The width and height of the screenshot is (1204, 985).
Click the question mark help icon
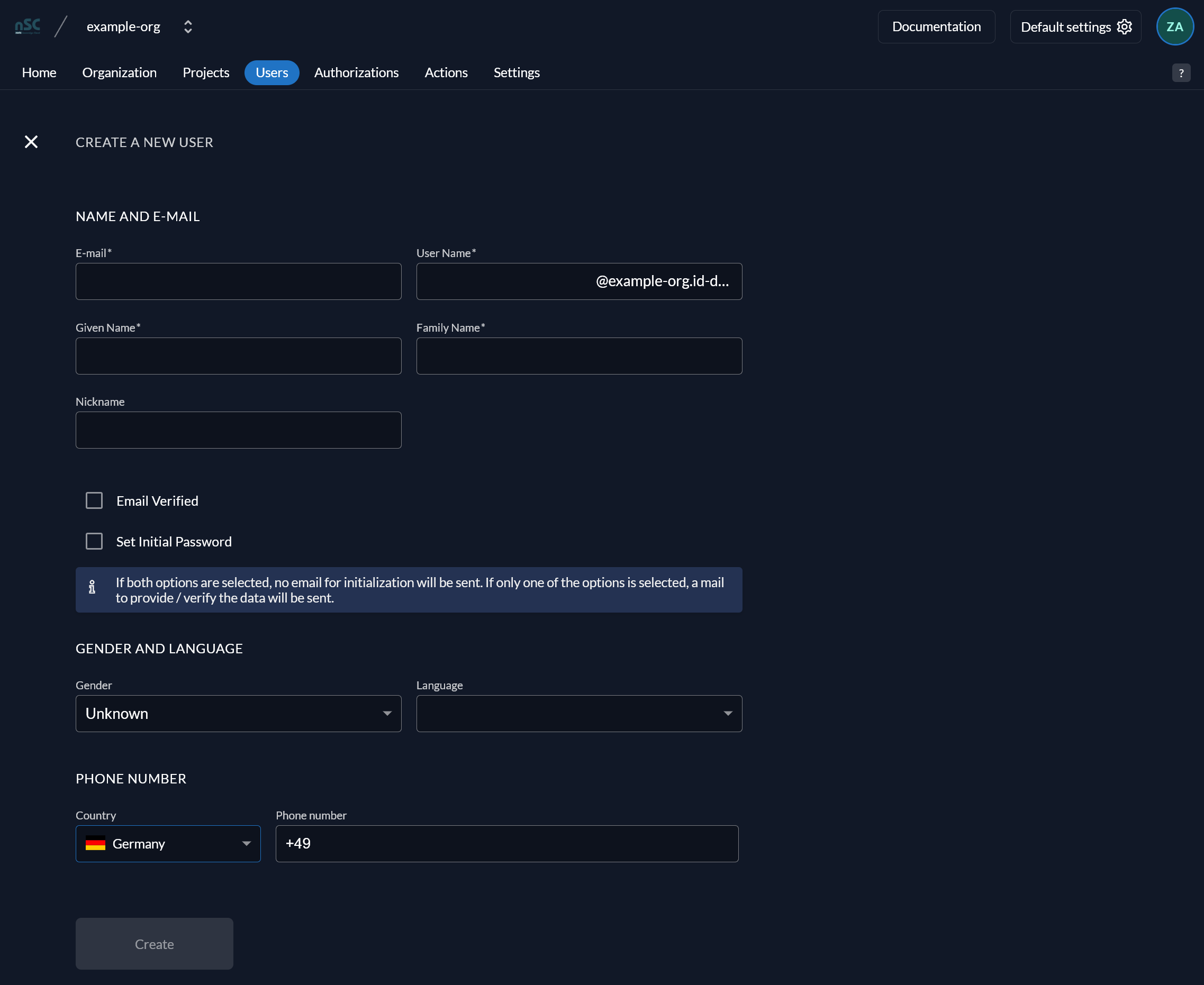[x=1181, y=73]
